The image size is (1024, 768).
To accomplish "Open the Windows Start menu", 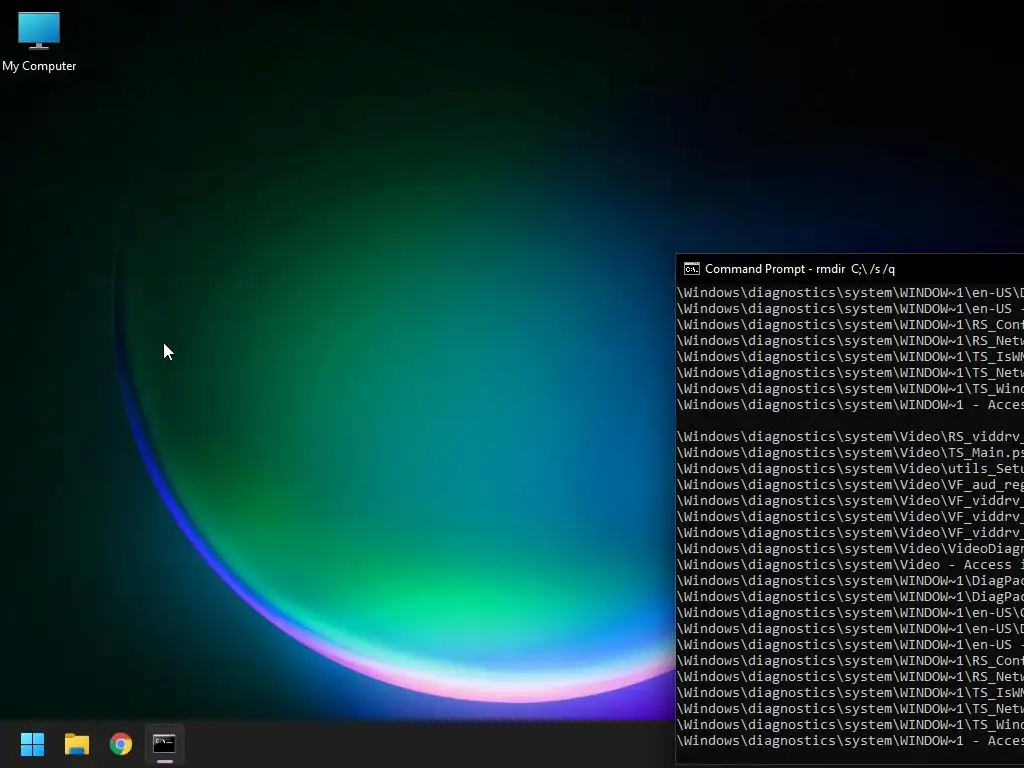I will point(32,744).
